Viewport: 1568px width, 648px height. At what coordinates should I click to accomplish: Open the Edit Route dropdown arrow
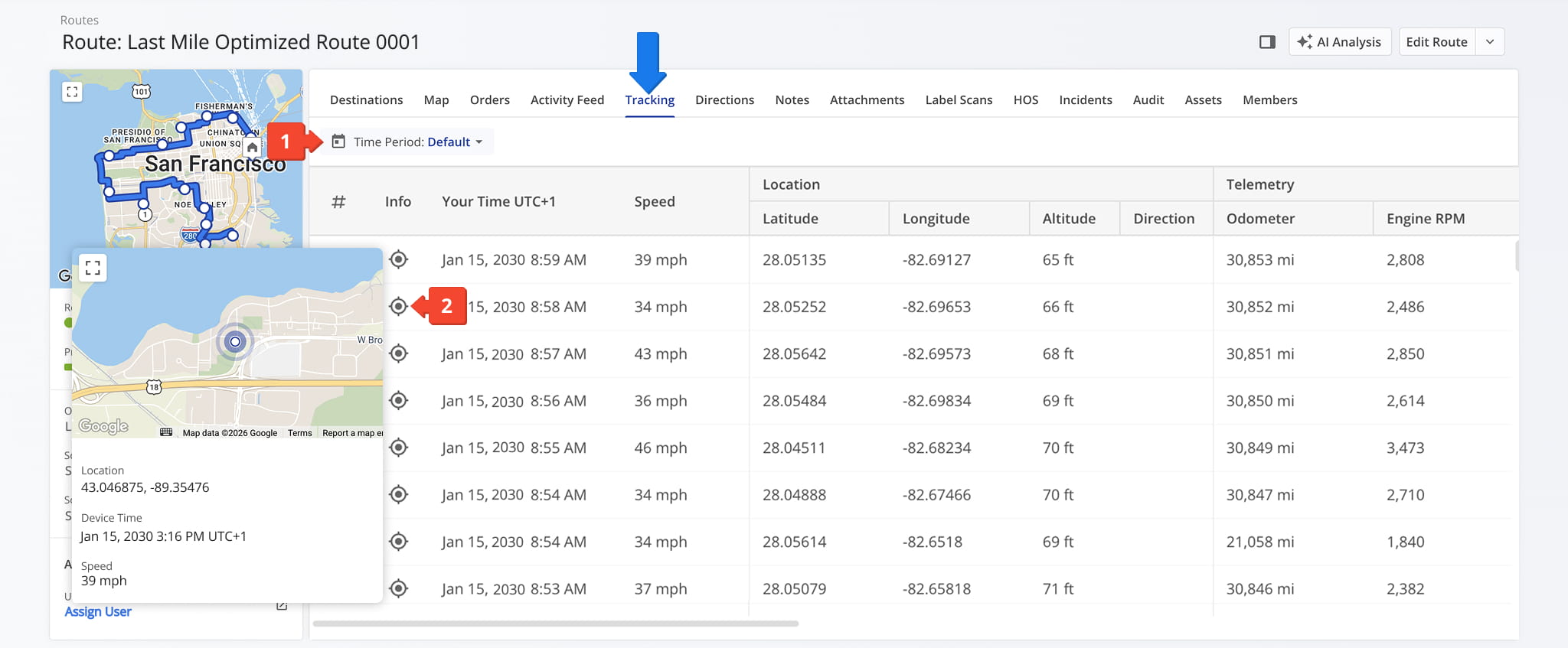point(1490,42)
